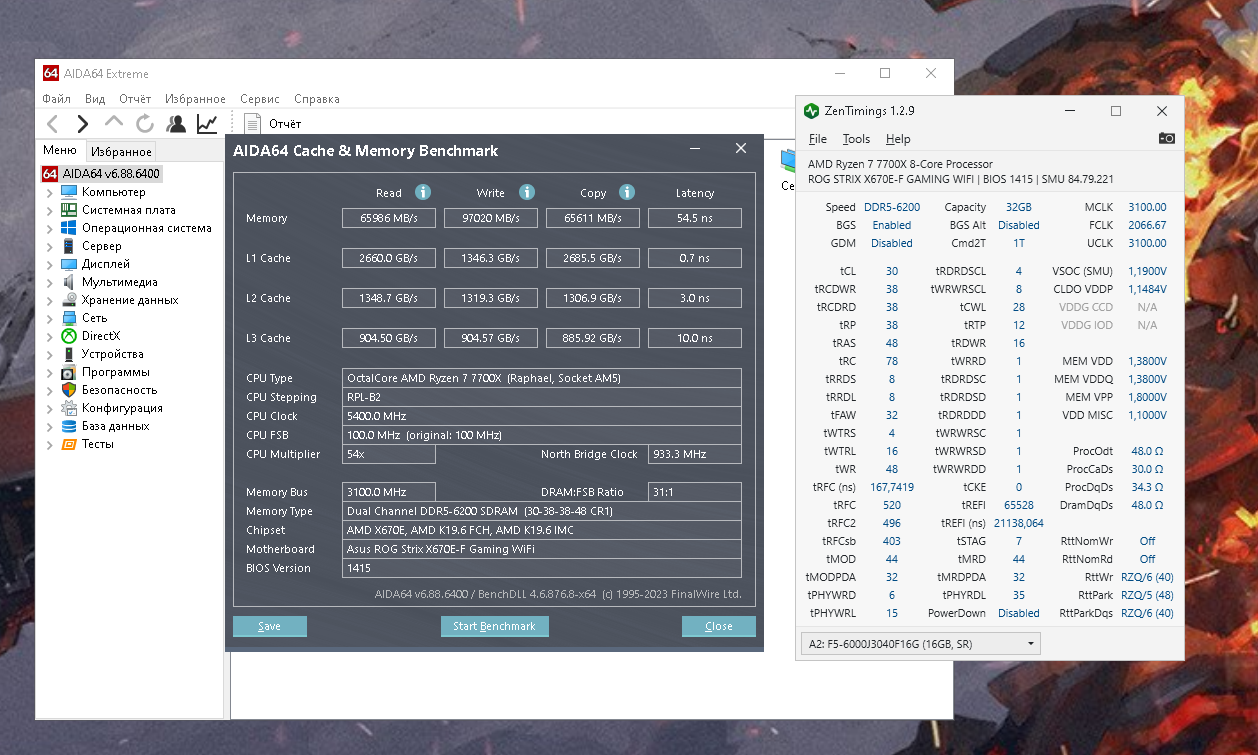Click the Close button in benchmark dialog
Screen dimensions: 1258x755
(x=718, y=626)
